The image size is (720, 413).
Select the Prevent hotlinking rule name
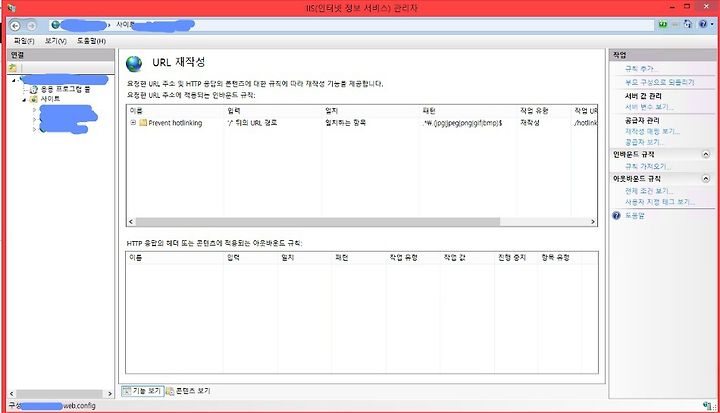point(175,123)
